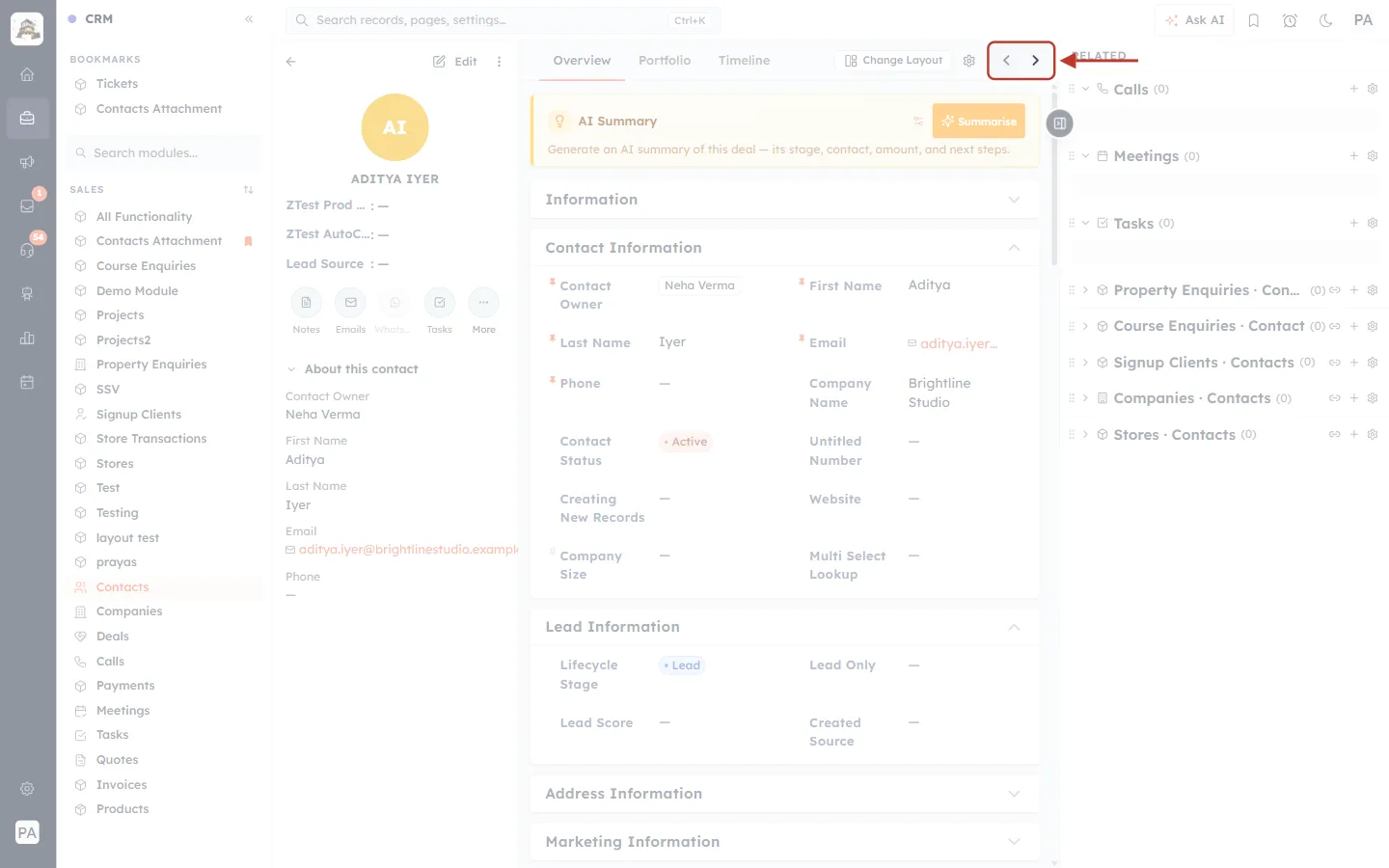Add a new call with plus icon
The image size is (1389, 868).
[x=1354, y=89]
